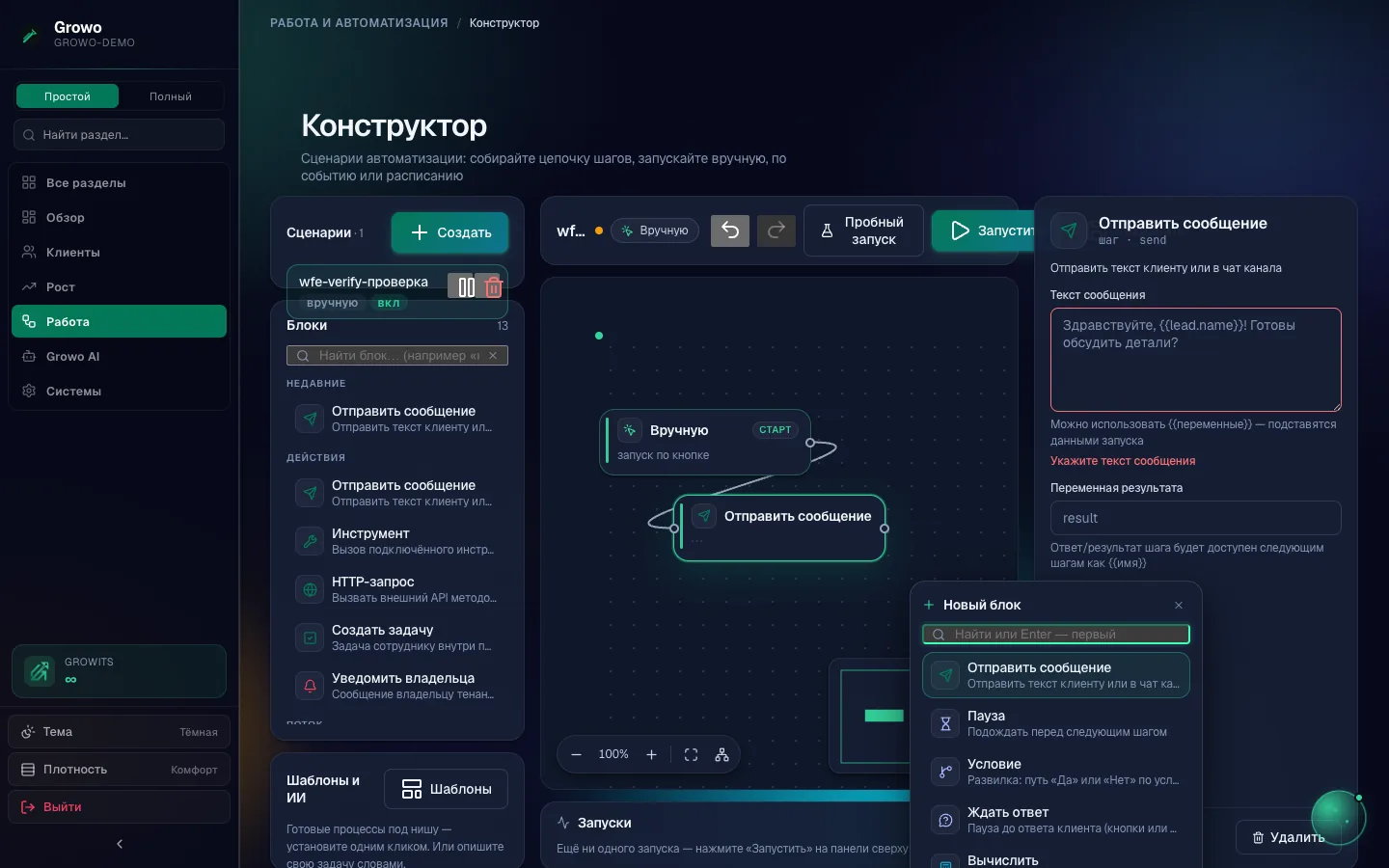Click the РАБОТА И АВТОМАТИЗАЦИЯ breadcrumb
The height and width of the screenshot is (868, 1389).
click(x=359, y=23)
